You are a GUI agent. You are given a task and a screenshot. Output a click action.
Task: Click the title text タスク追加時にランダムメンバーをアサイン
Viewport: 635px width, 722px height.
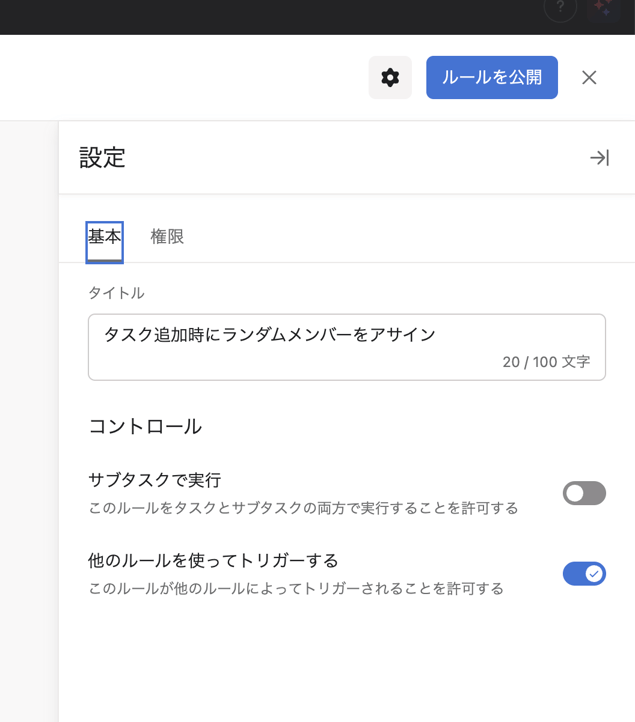click(270, 335)
